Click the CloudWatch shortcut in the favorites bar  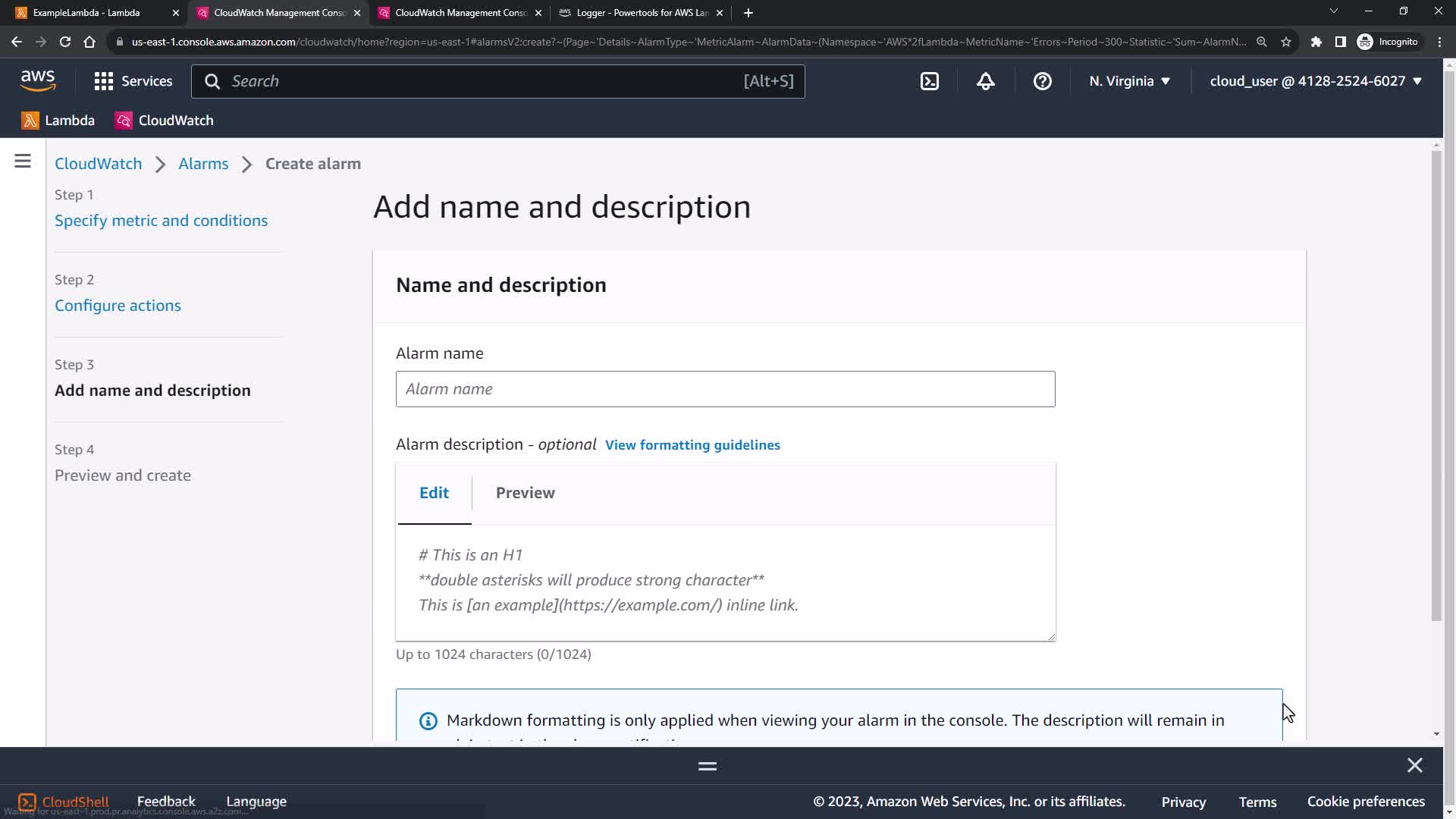pyautogui.click(x=165, y=121)
